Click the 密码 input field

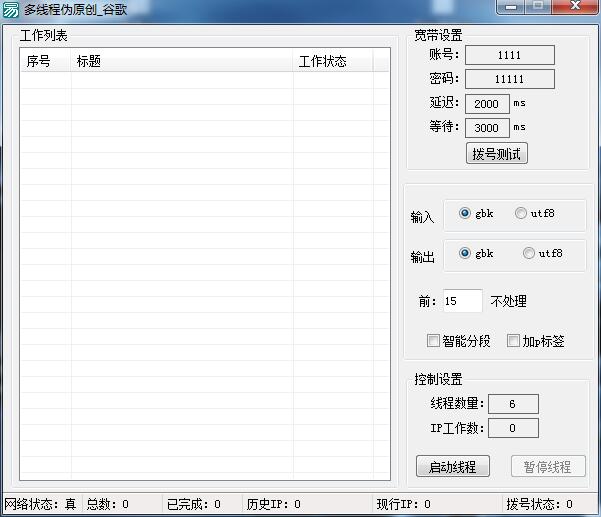point(510,79)
